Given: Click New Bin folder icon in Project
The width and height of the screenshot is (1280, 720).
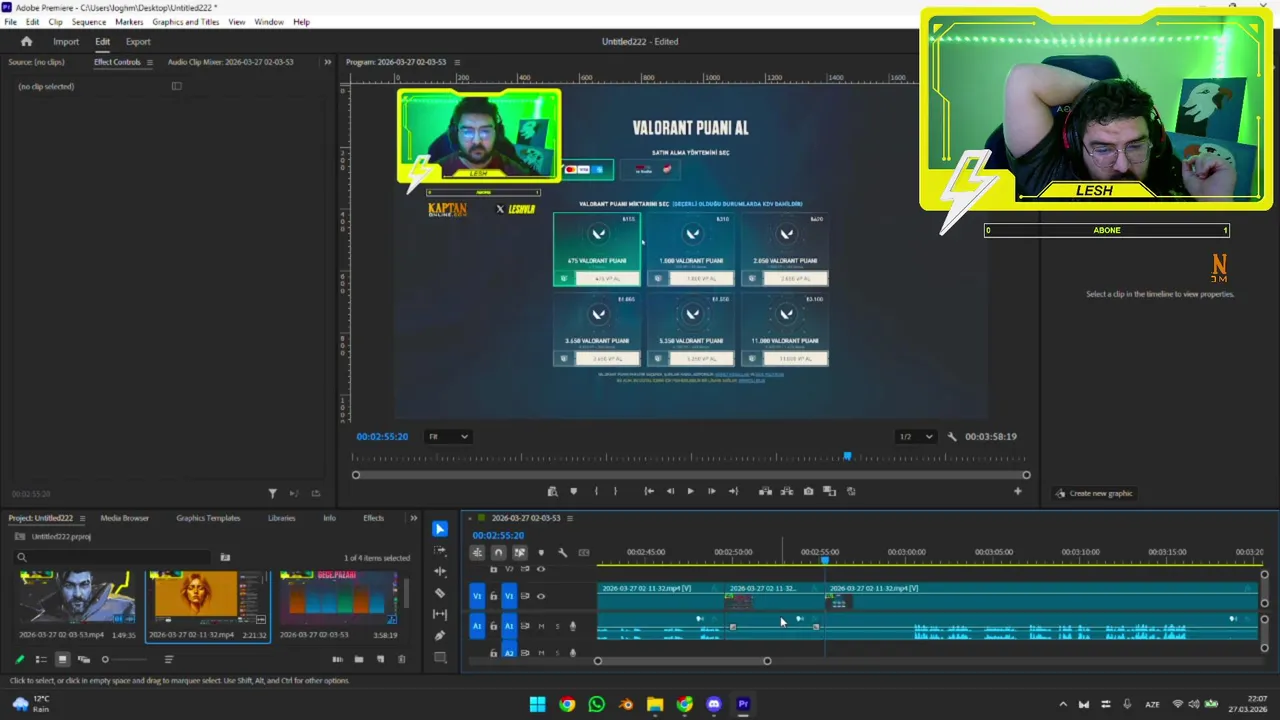Looking at the screenshot, I should click(x=359, y=659).
